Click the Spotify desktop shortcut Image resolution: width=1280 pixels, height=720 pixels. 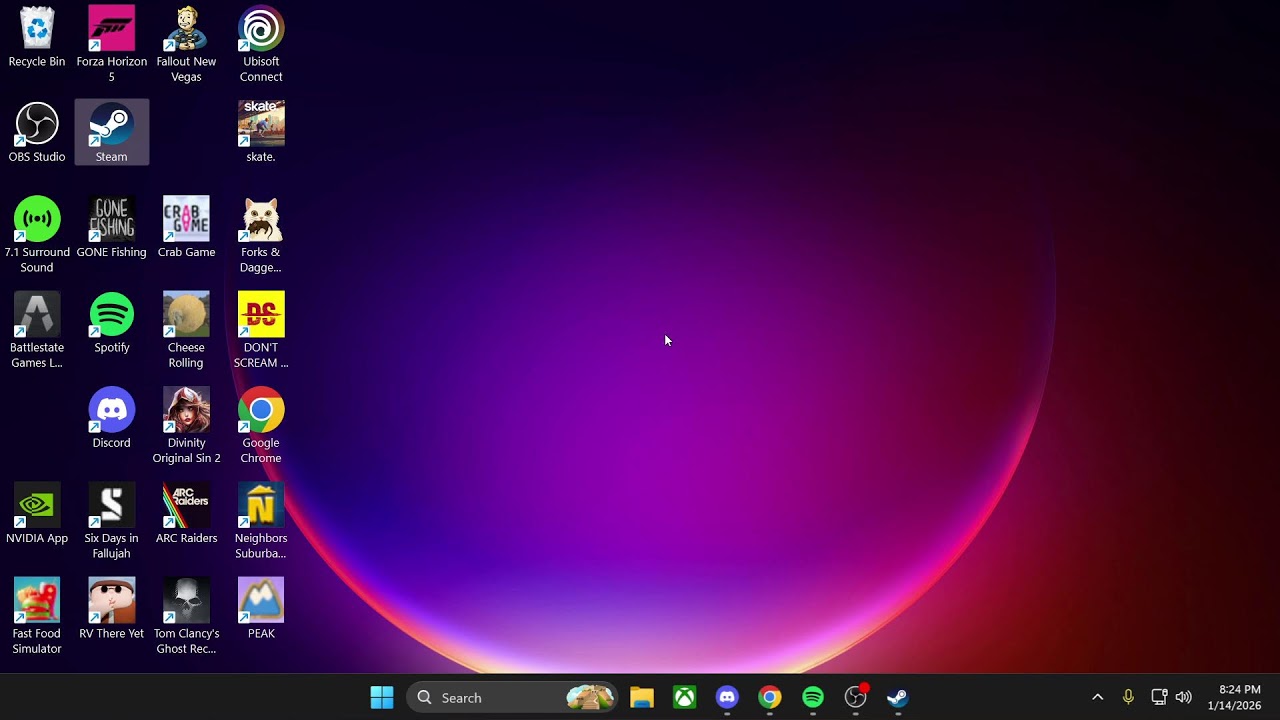(111, 323)
